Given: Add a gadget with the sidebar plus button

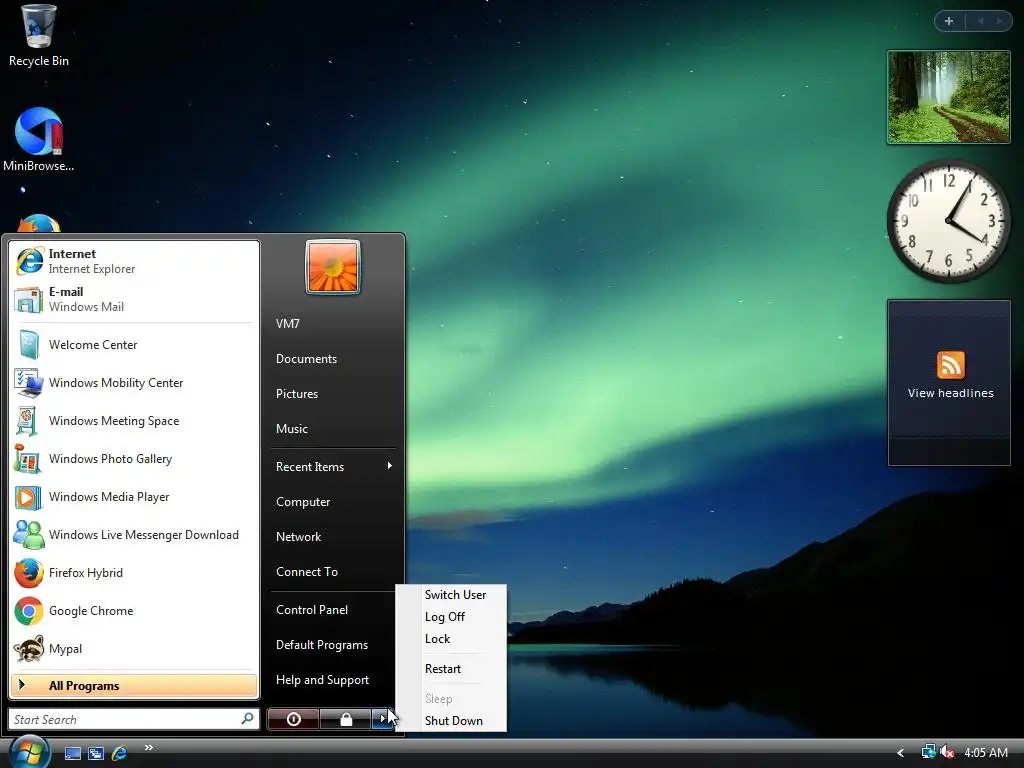Looking at the screenshot, I should pos(949,21).
